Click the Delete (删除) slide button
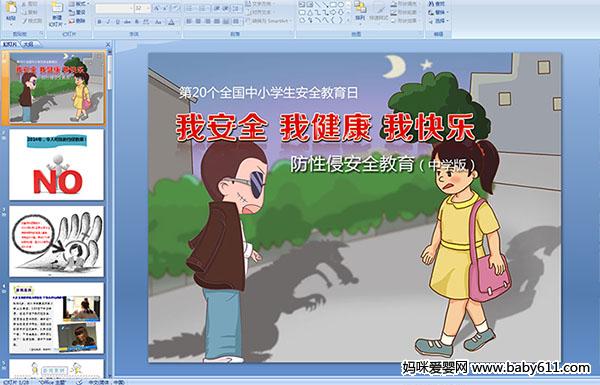600x385 pixels. [x=78, y=21]
